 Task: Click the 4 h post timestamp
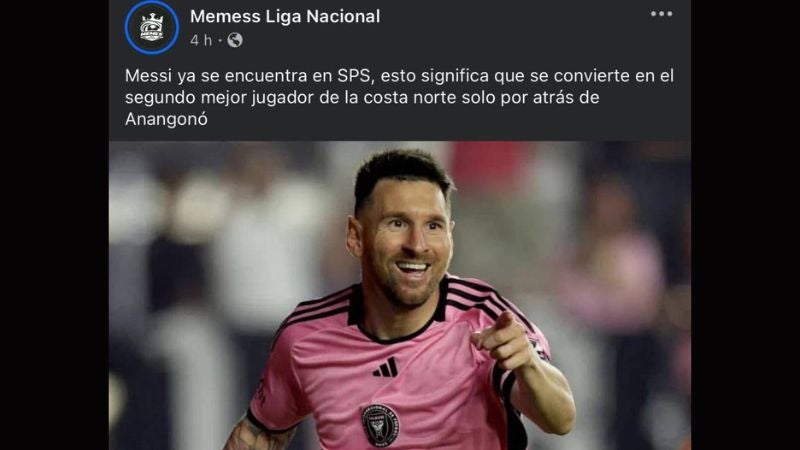point(201,40)
